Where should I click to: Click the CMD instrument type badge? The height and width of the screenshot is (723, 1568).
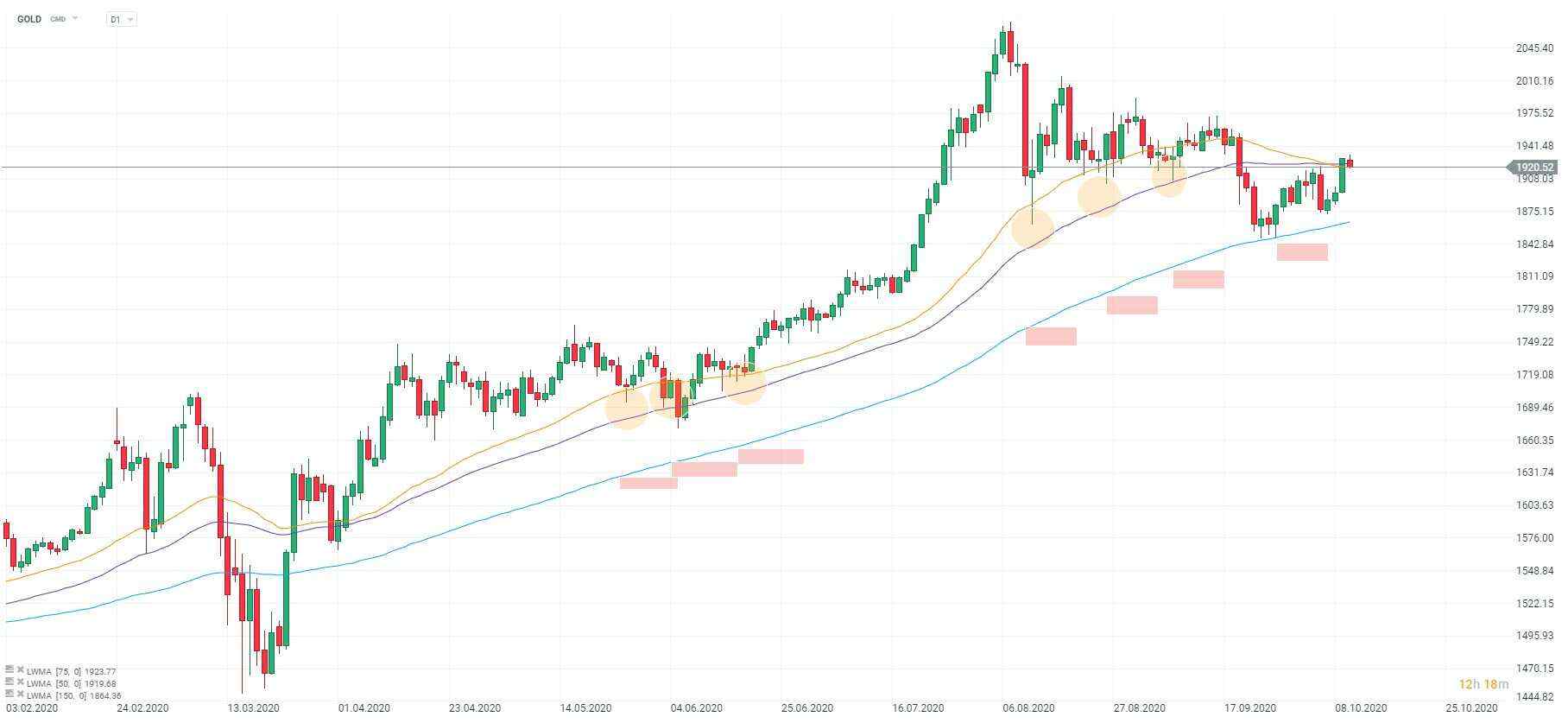click(58, 19)
